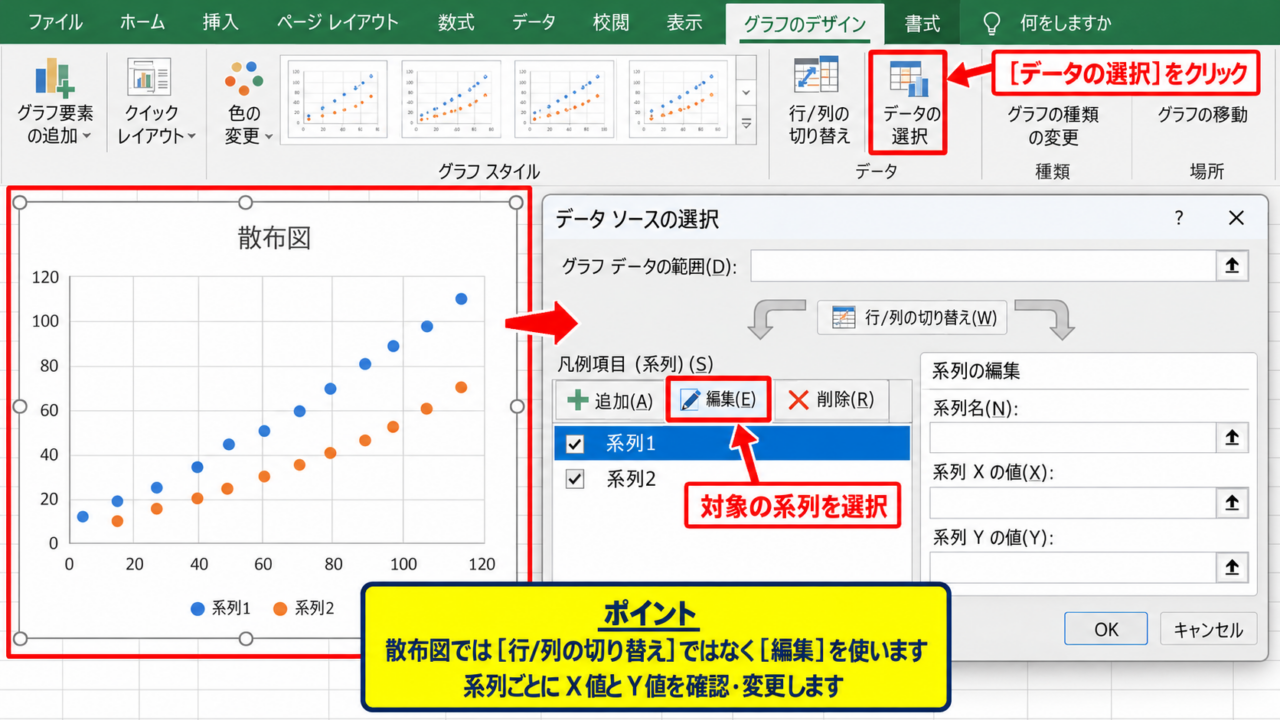Click the 行/列の切り替え(W) dialog button
This screenshot has width=1280, height=720.
[x=912, y=318]
